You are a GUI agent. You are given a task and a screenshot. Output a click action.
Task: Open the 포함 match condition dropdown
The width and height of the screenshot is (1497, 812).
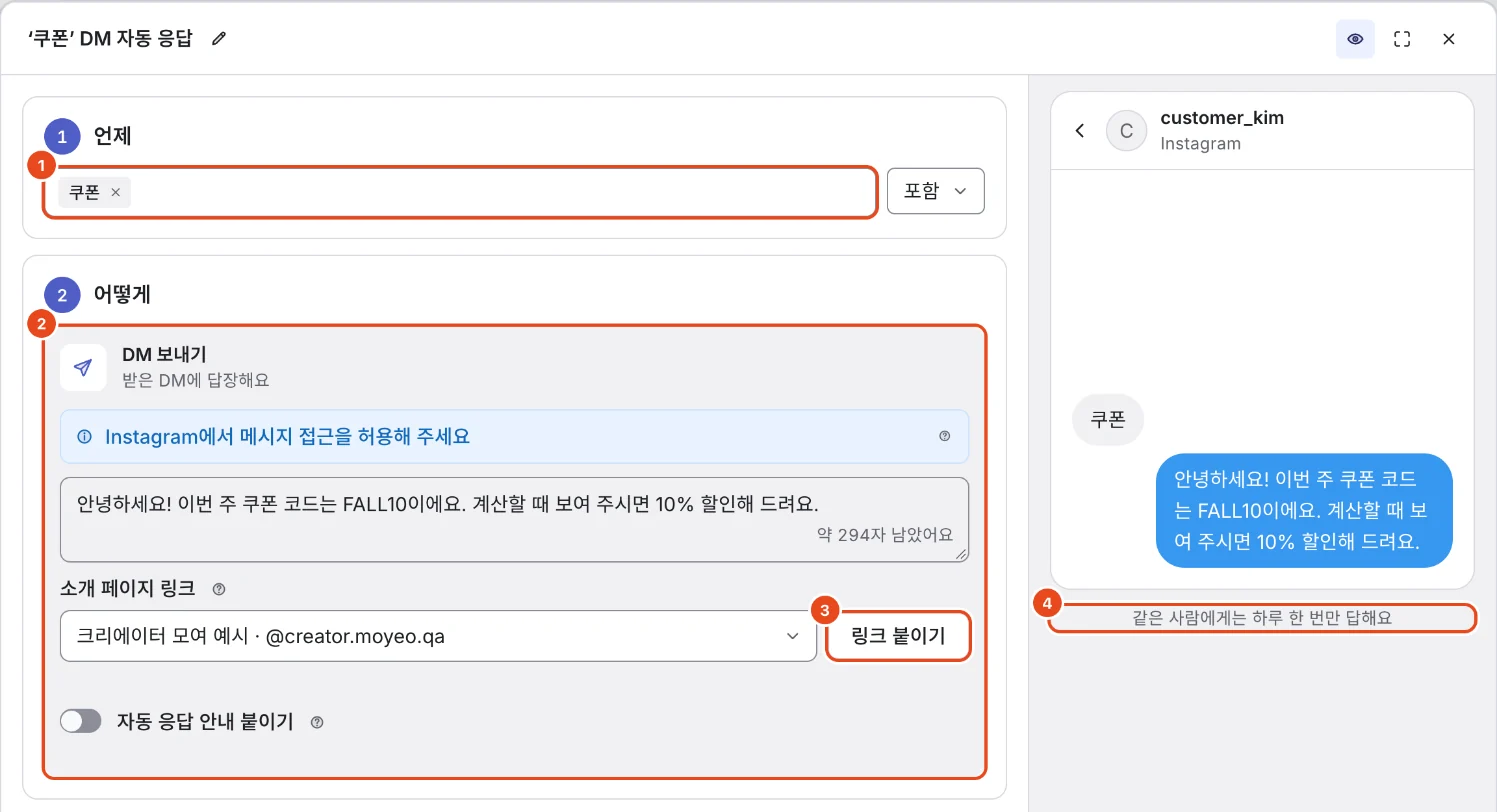pyautogui.click(x=935, y=191)
